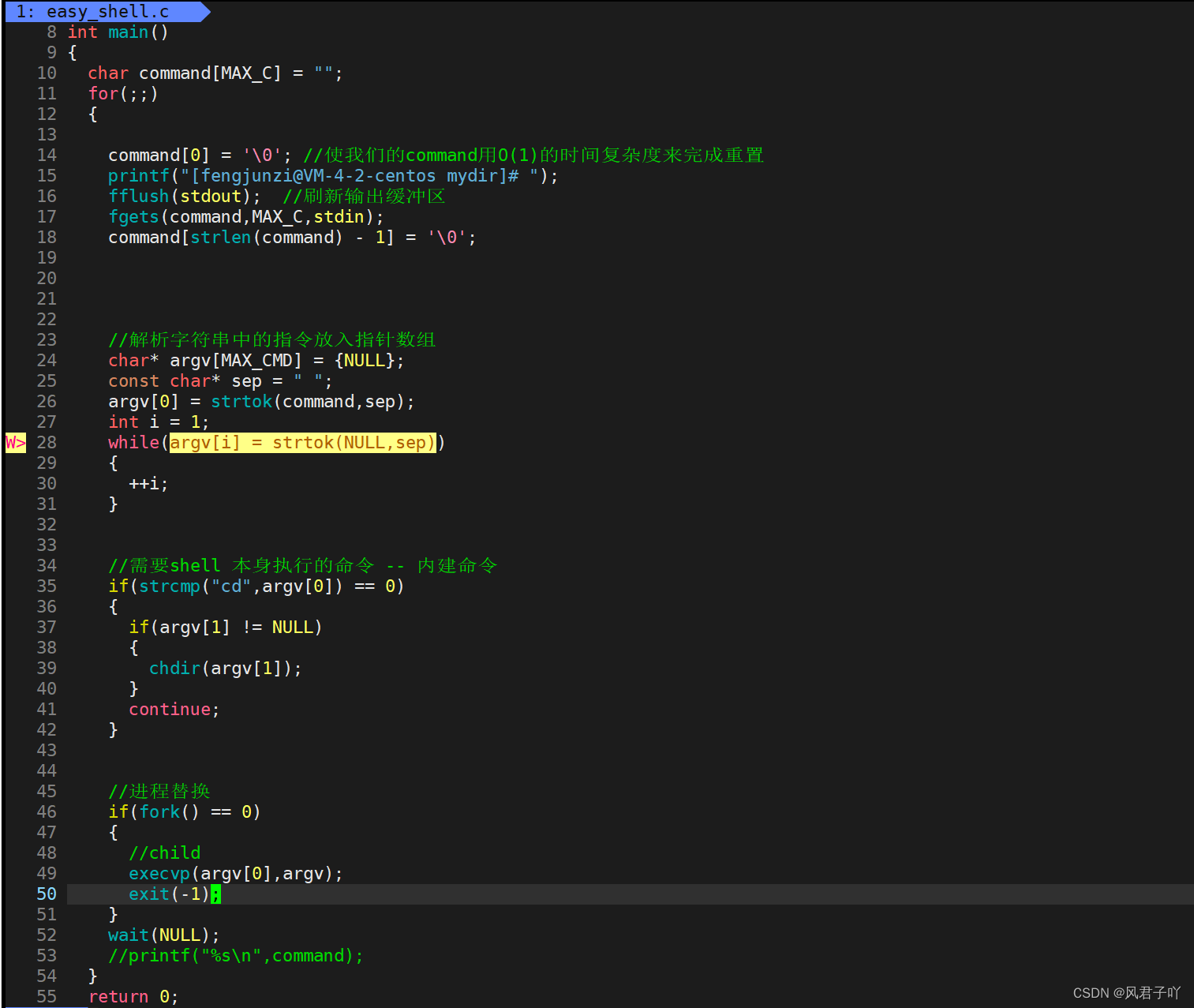Click the shell built-in command comment line 34
The height and width of the screenshot is (1008, 1194).
[x=303, y=565]
